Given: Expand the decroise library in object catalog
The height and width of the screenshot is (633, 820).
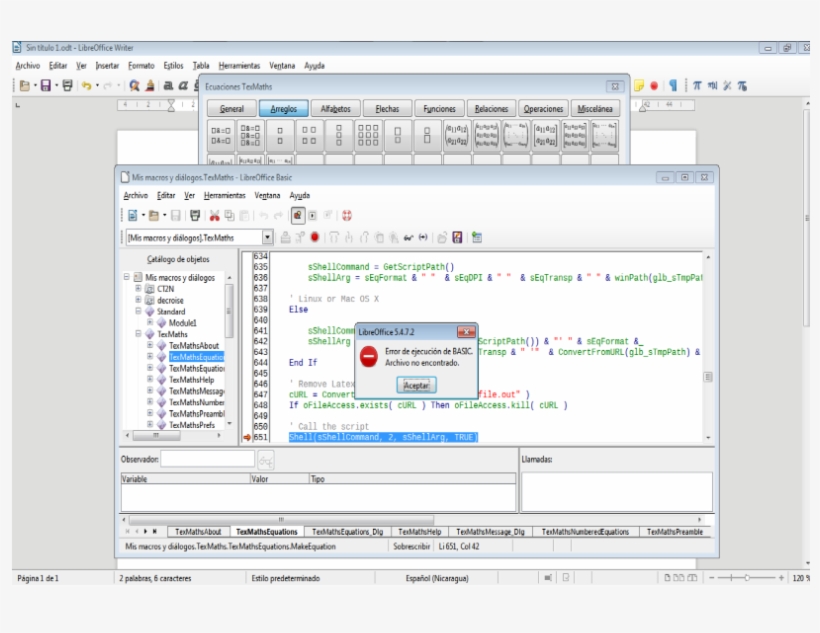Looking at the screenshot, I should [x=139, y=300].
